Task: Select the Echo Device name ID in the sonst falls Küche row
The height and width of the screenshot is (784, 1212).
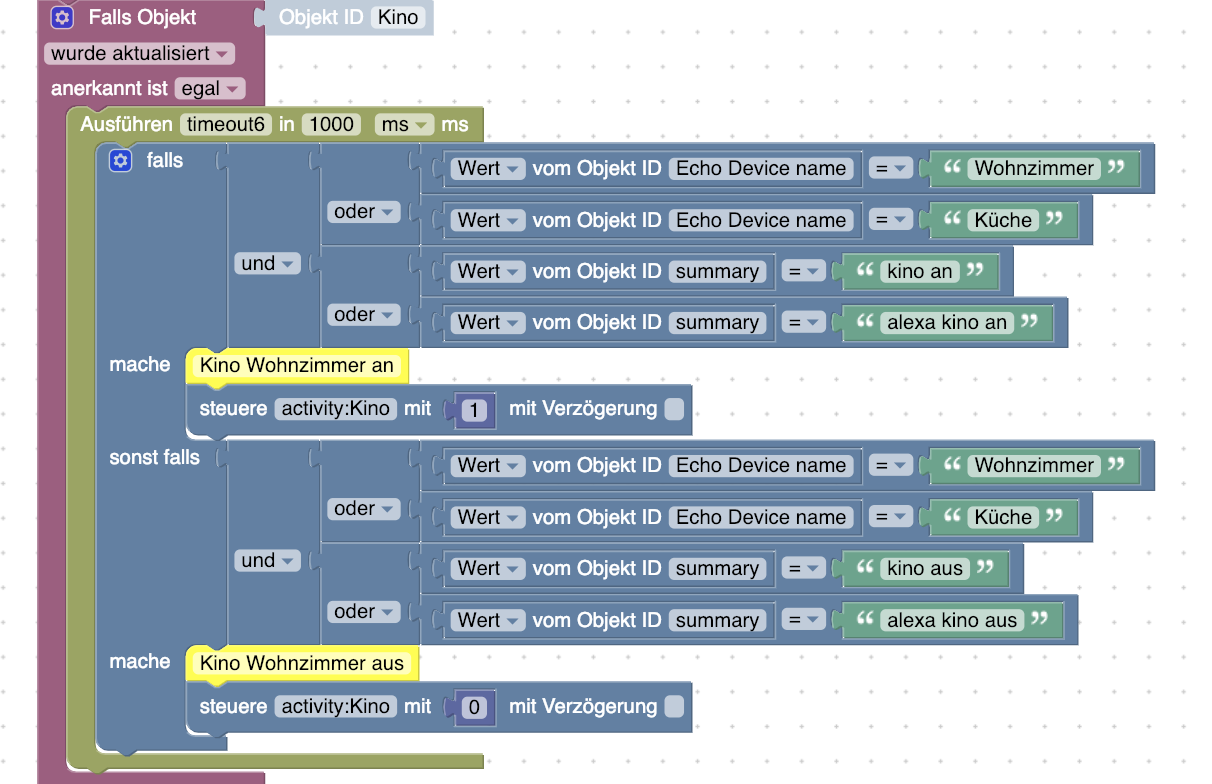Action: (x=762, y=517)
